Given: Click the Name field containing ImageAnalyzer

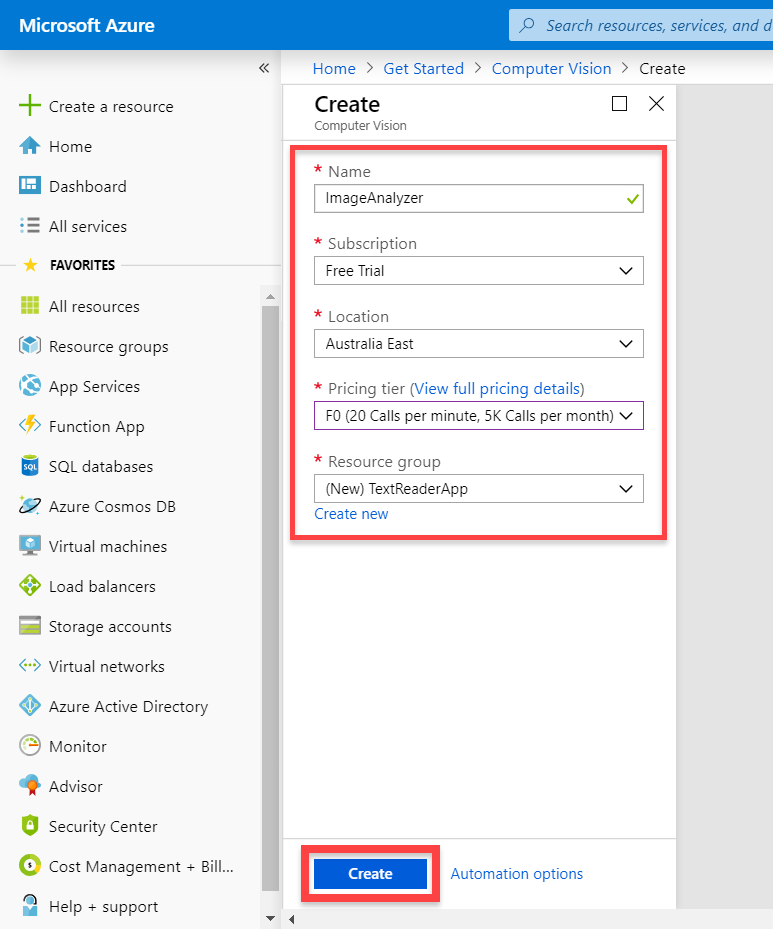Looking at the screenshot, I should click(479, 198).
